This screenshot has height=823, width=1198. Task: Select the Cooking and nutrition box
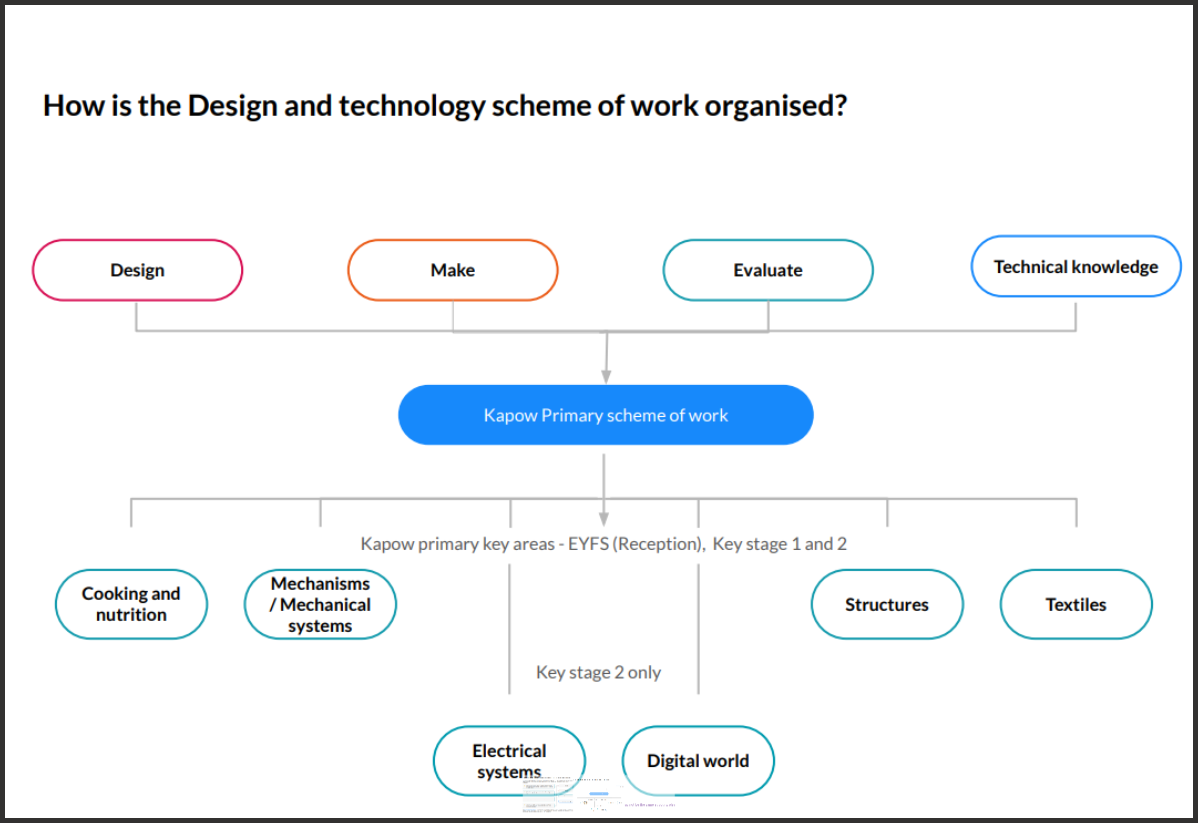point(131,604)
